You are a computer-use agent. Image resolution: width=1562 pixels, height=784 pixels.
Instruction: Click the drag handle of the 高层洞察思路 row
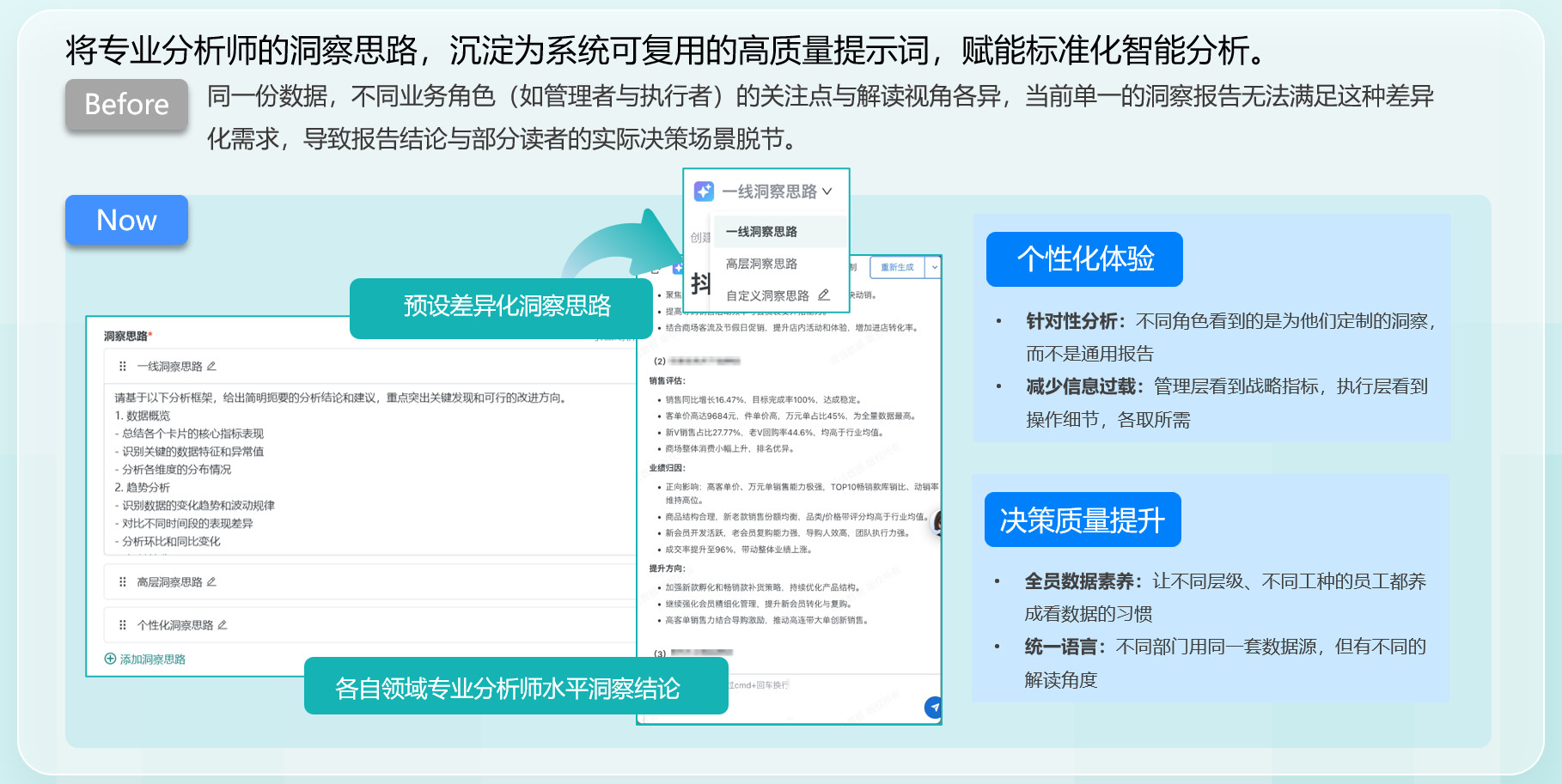[123, 582]
